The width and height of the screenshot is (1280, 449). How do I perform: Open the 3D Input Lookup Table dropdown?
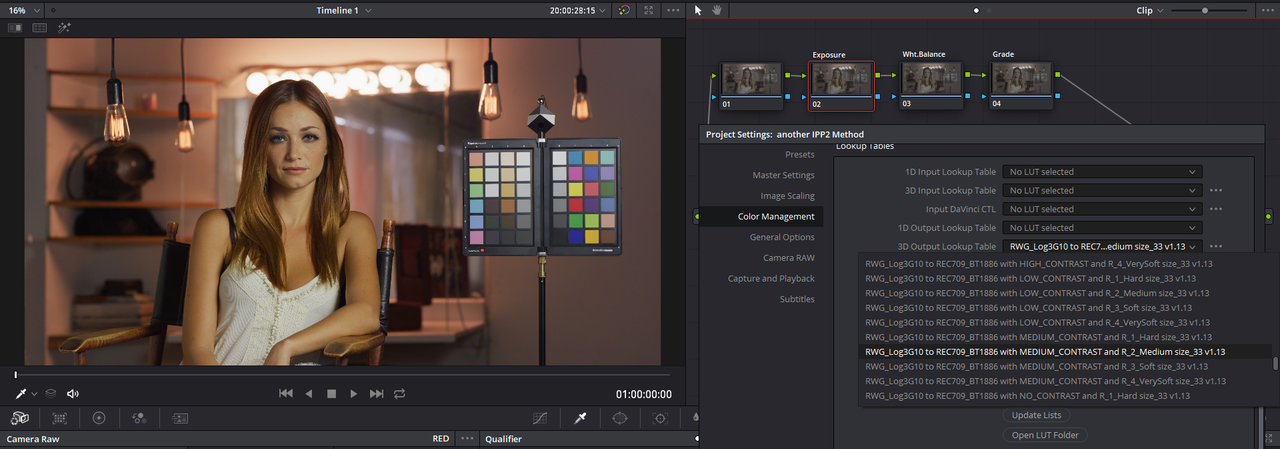pyautogui.click(x=1102, y=190)
